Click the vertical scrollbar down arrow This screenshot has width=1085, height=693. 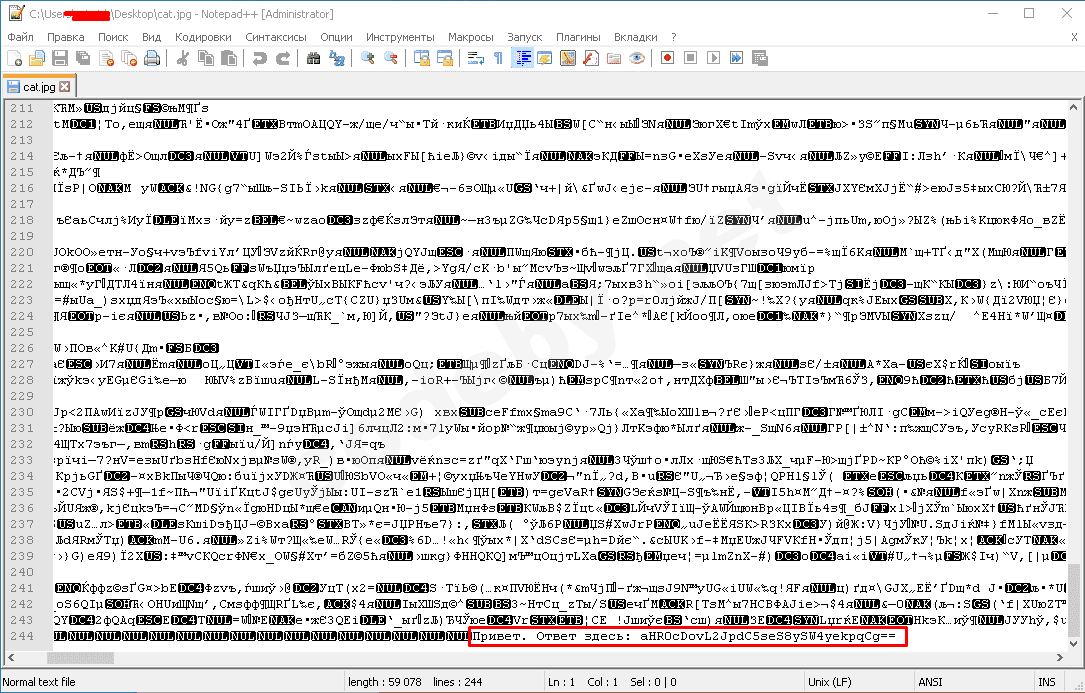point(1073,643)
